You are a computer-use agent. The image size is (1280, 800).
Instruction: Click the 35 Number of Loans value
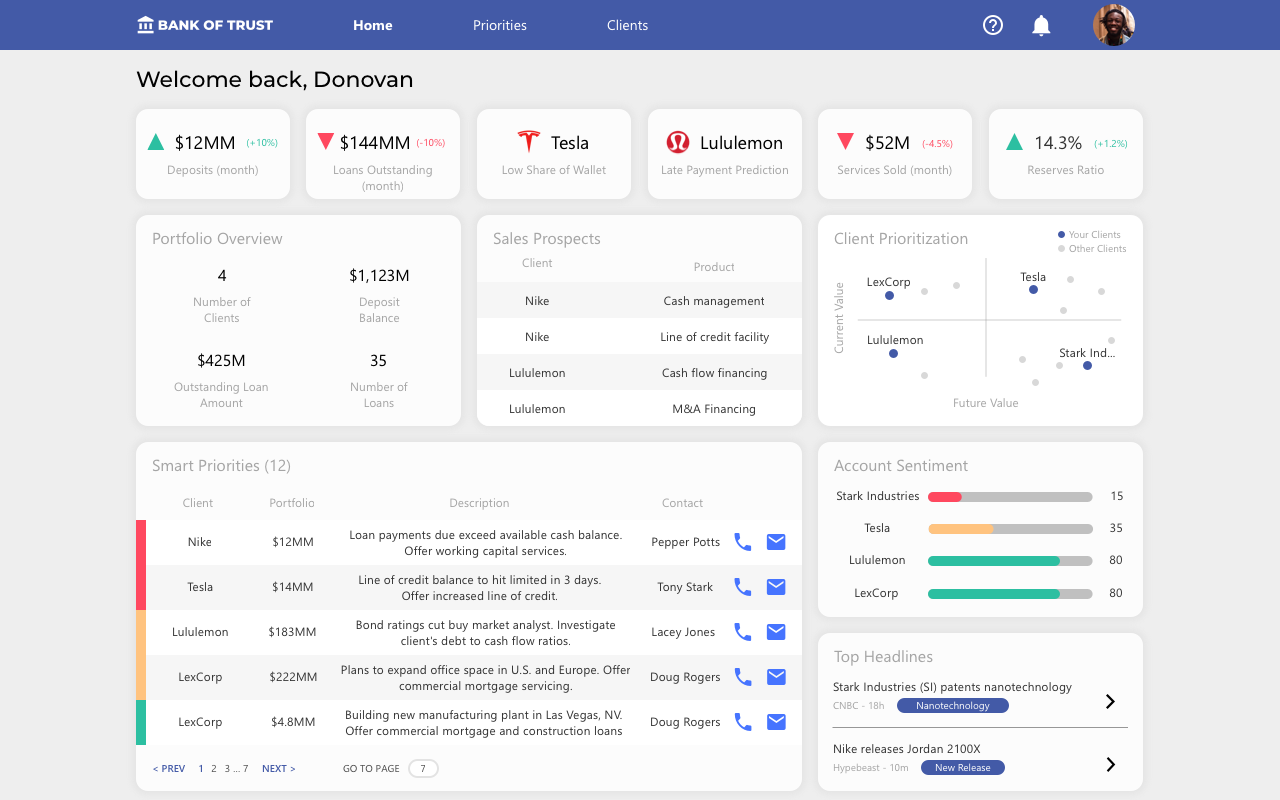[378, 360]
